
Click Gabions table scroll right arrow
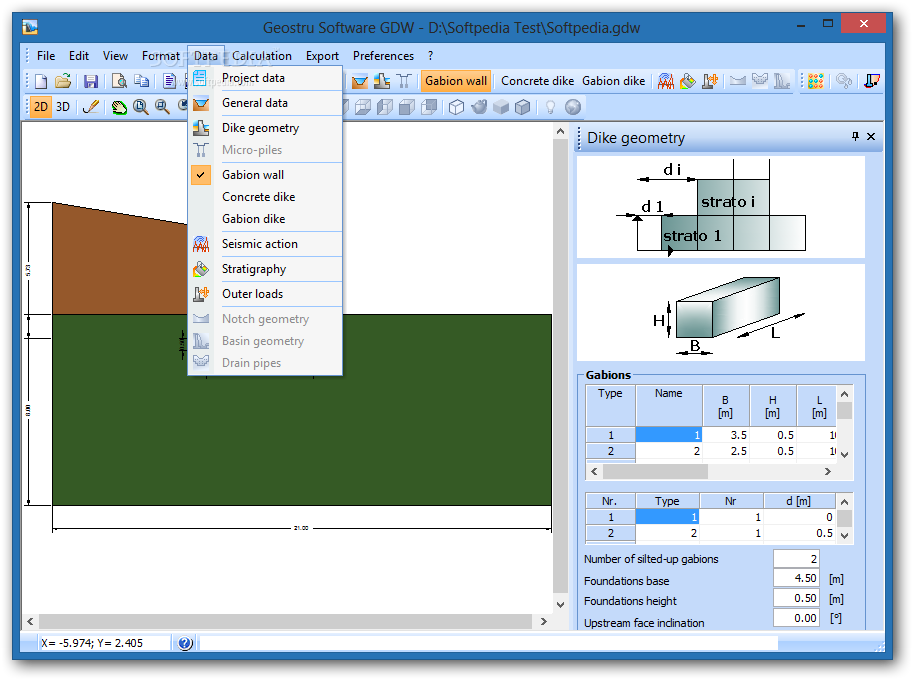click(x=827, y=472)
